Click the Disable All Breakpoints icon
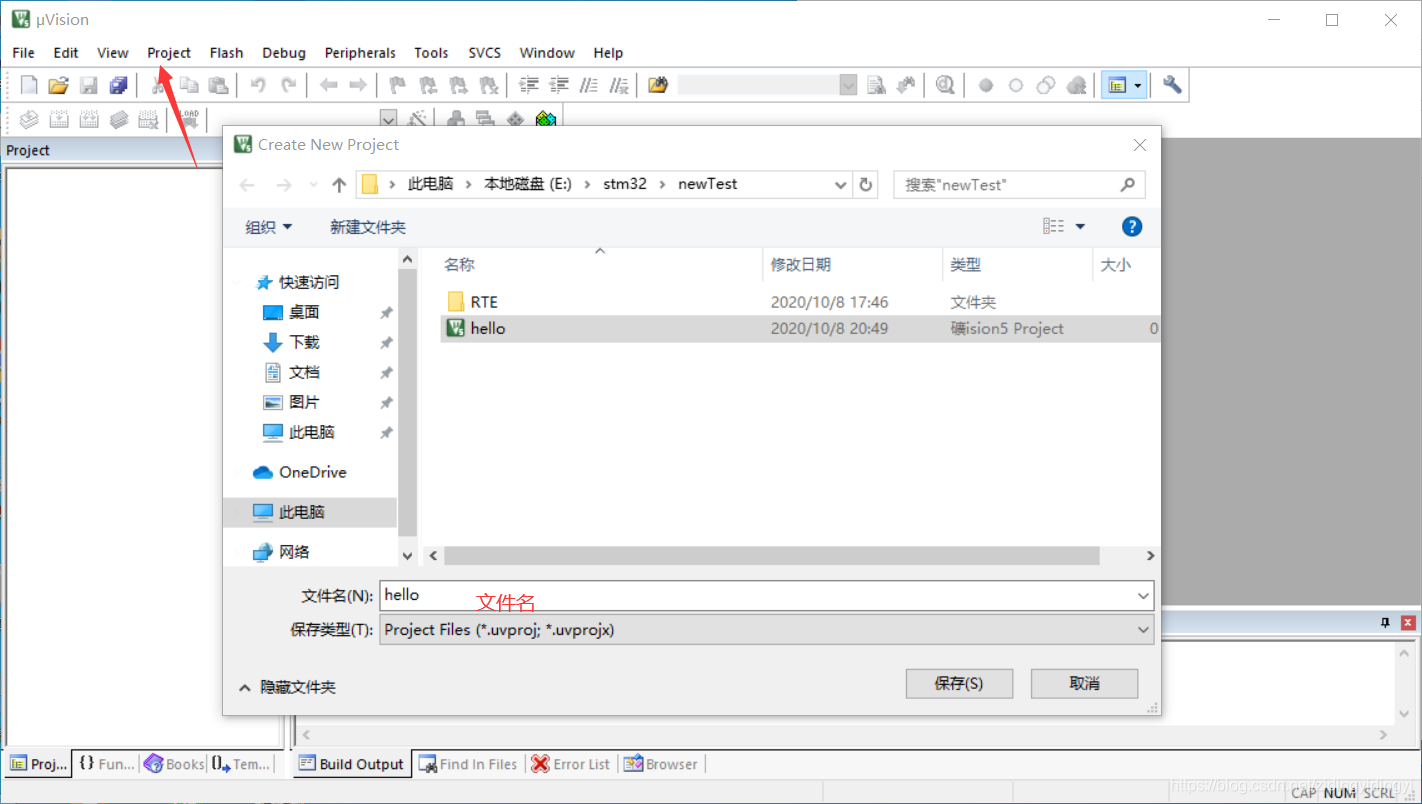This screenshot has width=1422, height=804. pyautogui.click(x=1046, y=85)
